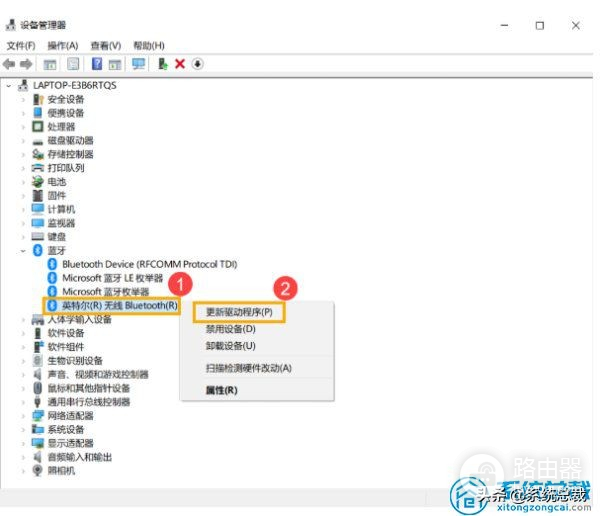Open the 查看(V) menu

point(106,46)
